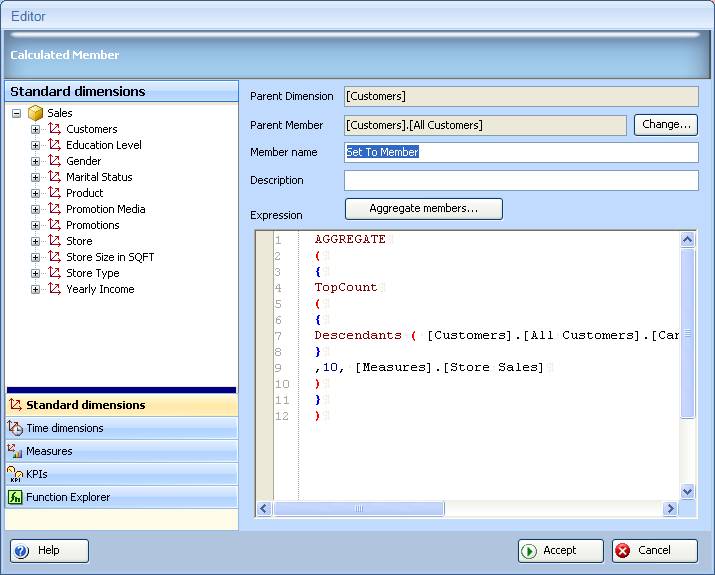This screenshot has height=575, width=715.
Task: Click the vertical scrollbar thumb in editor
Action: click(687, 333)
